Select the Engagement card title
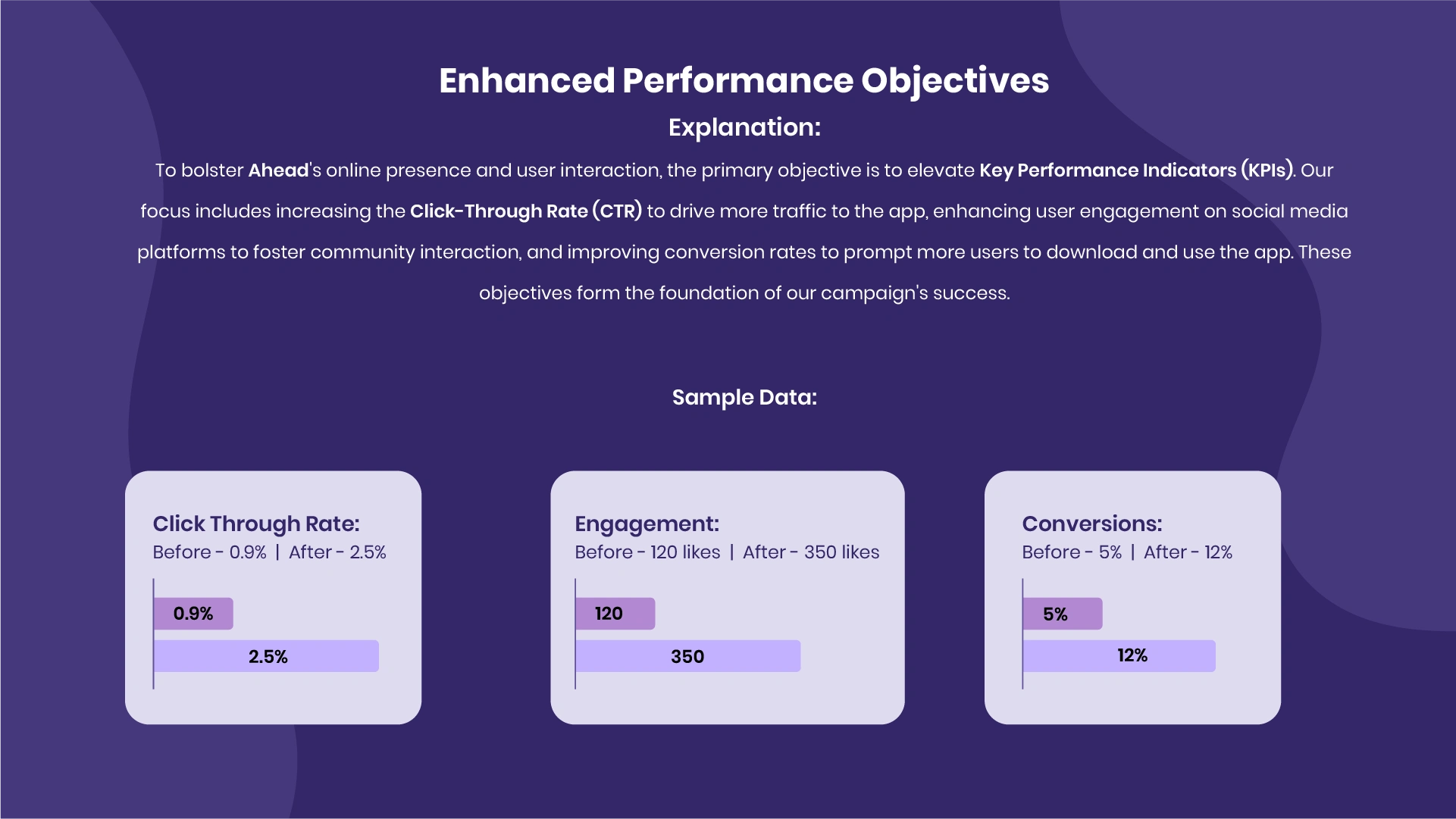Image resolution: width=1456 pixels, height=819 pixels. 647,524
